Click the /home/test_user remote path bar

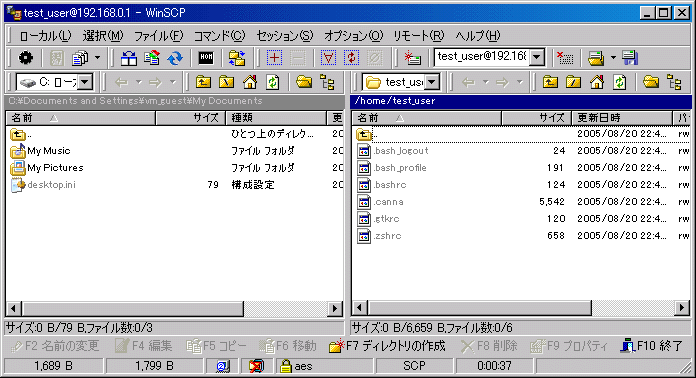[x=521, y=101]
